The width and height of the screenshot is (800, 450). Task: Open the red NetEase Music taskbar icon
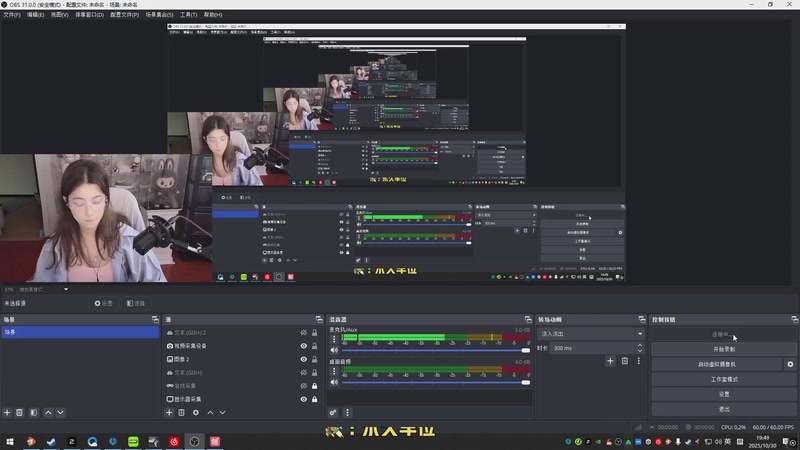(174, 441)
